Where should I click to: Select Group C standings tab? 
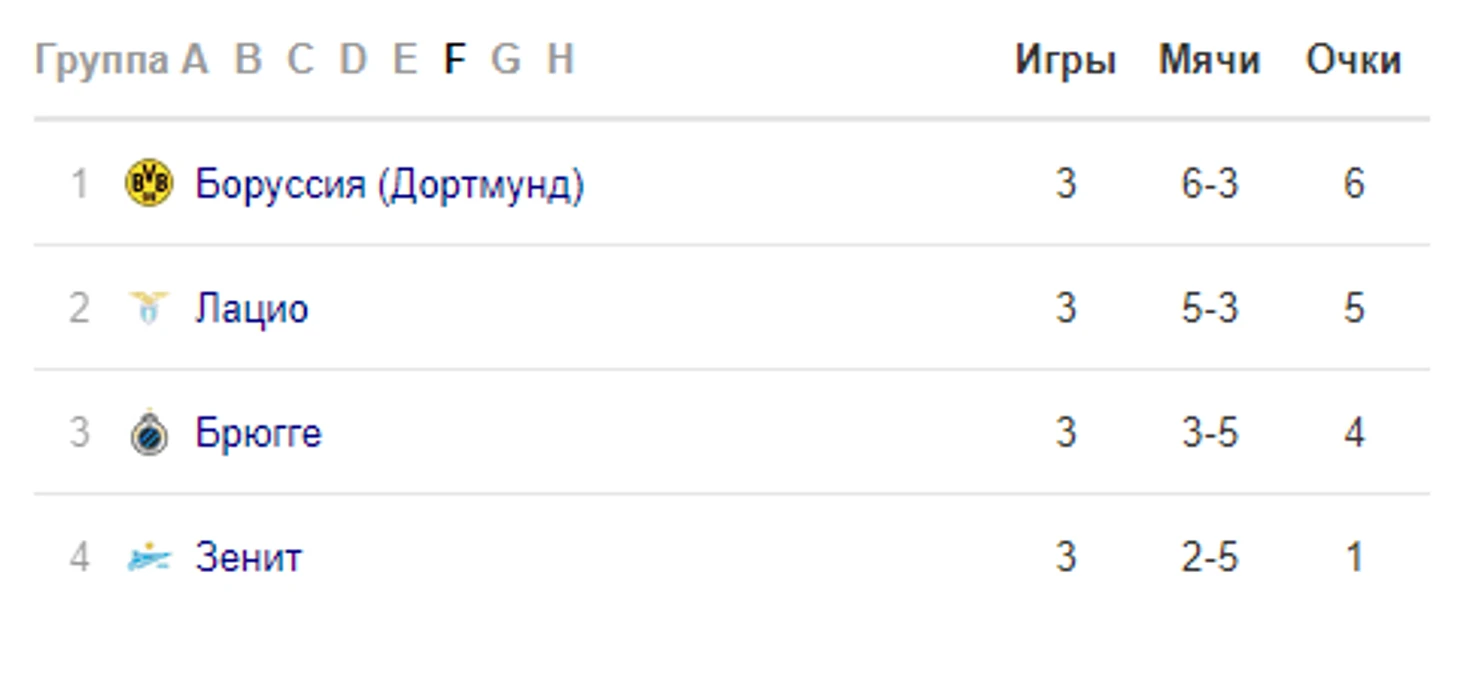(x=300, y=61)
